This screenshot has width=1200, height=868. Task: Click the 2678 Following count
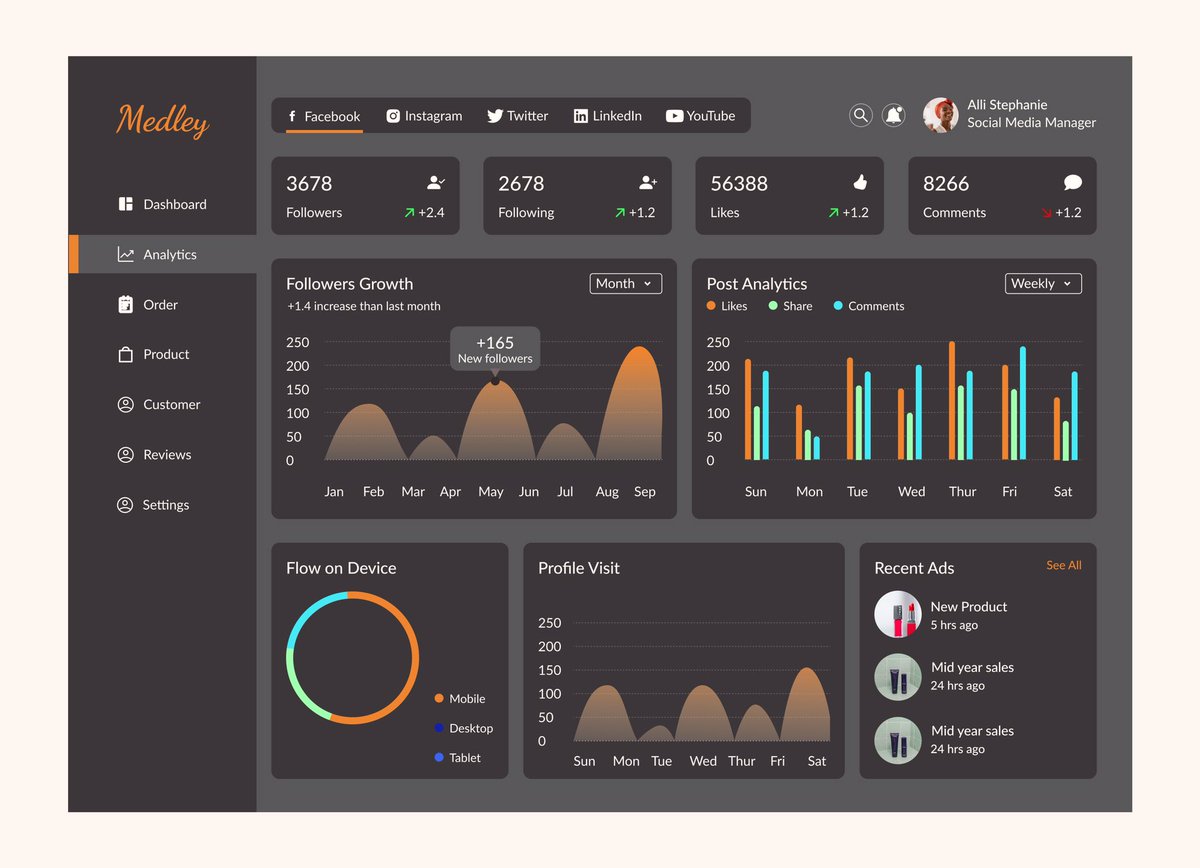tap(521, 184)
